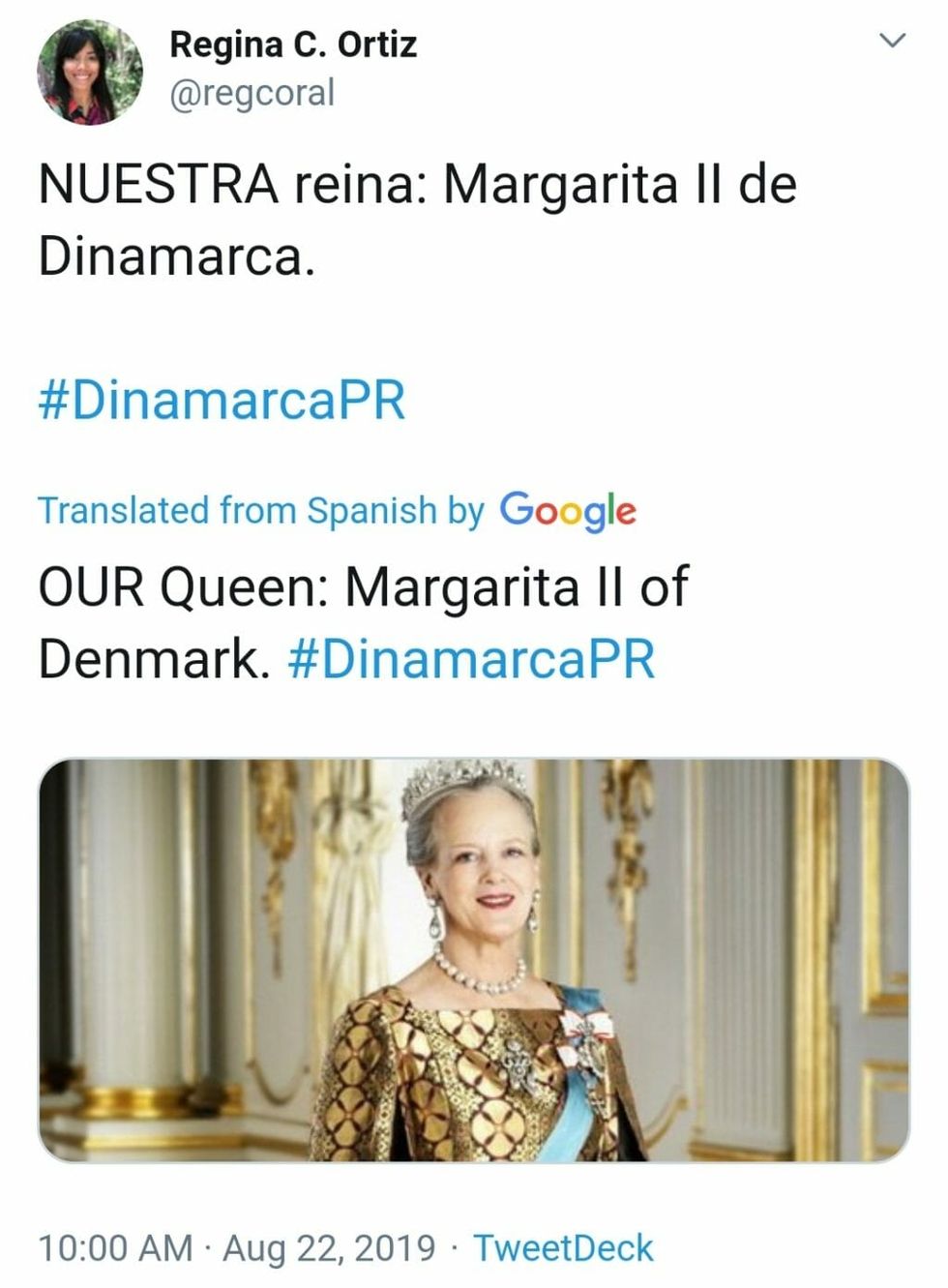Viewport: 948px width, 1288px height.
Task: Open the Regina C. Ortiz display name
Action: coord(293,45)
